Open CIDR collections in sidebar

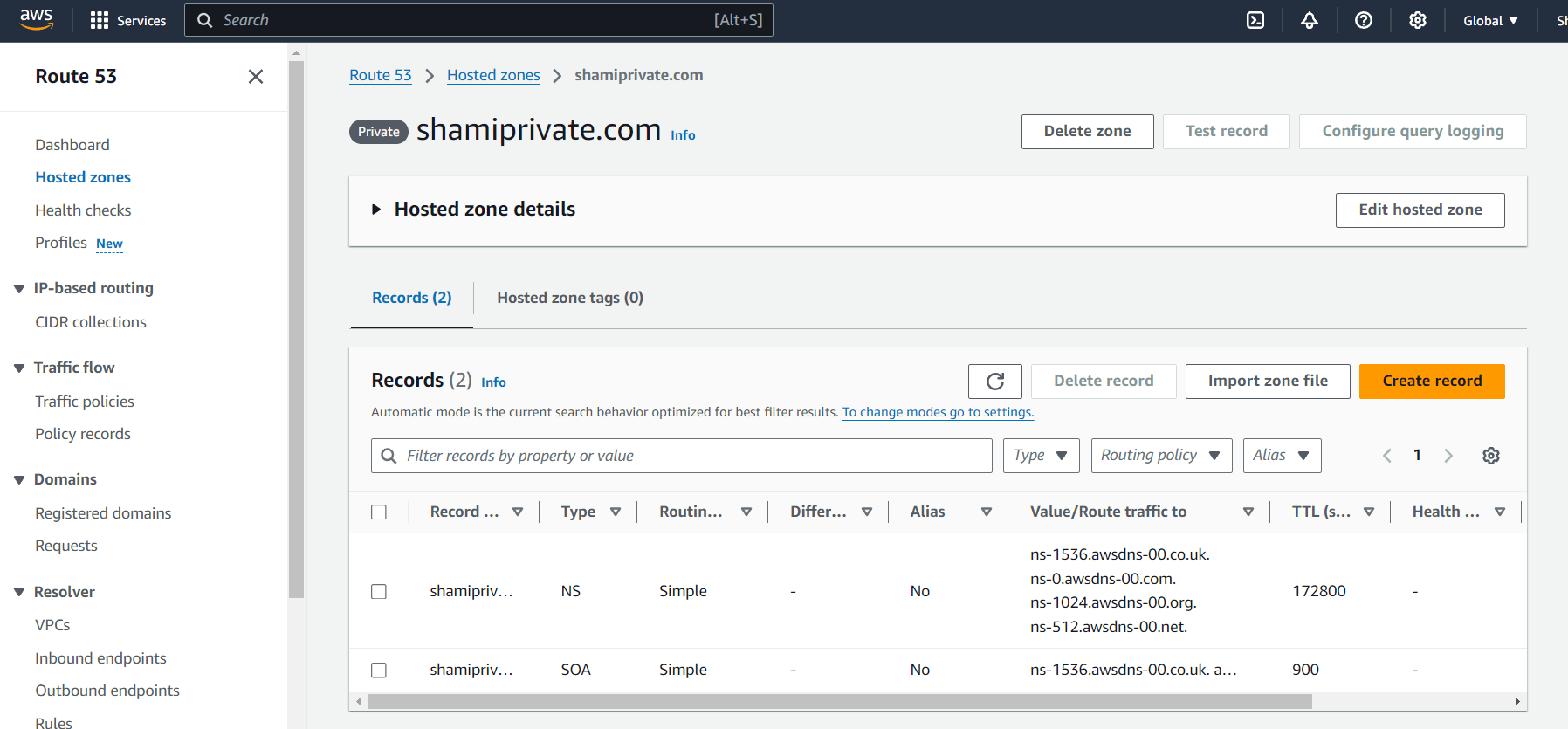coord(91,322)
